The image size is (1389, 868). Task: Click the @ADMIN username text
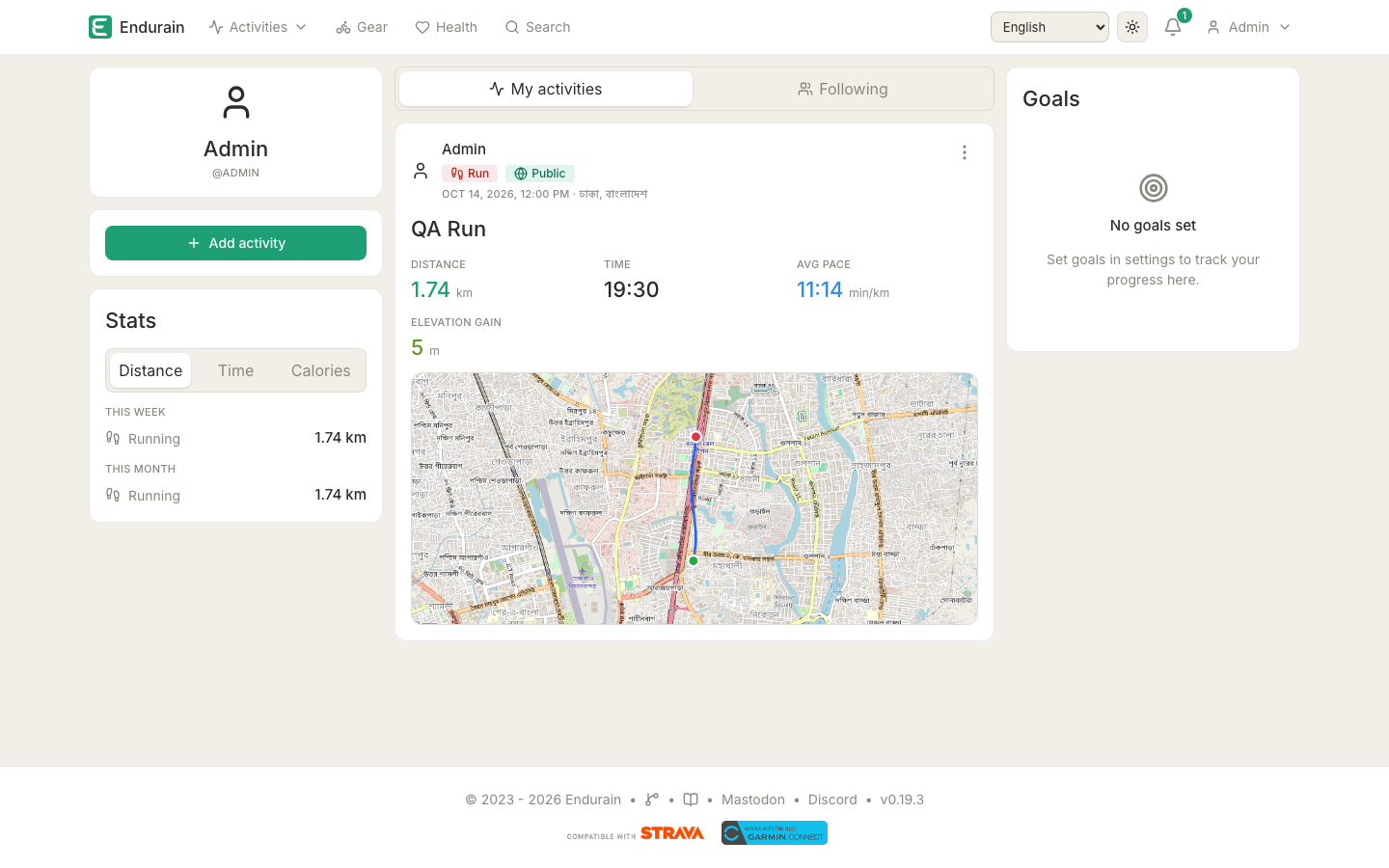[x=235, y=173]
